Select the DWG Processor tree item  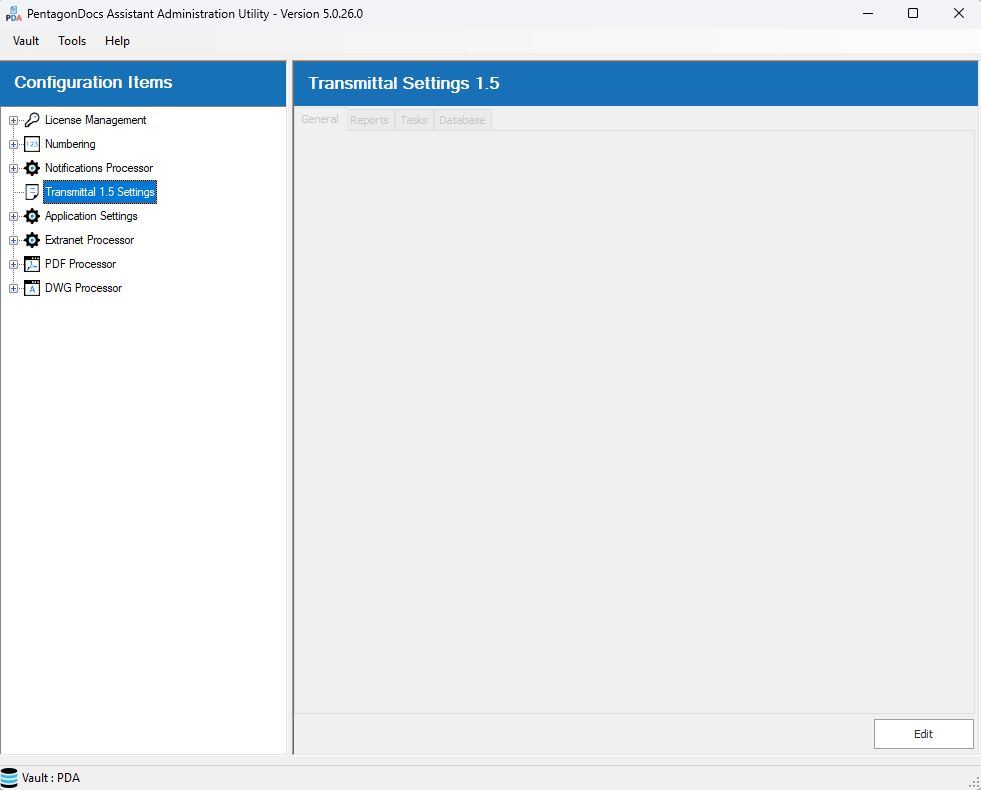pyautogui.click(x=83, y=288)
